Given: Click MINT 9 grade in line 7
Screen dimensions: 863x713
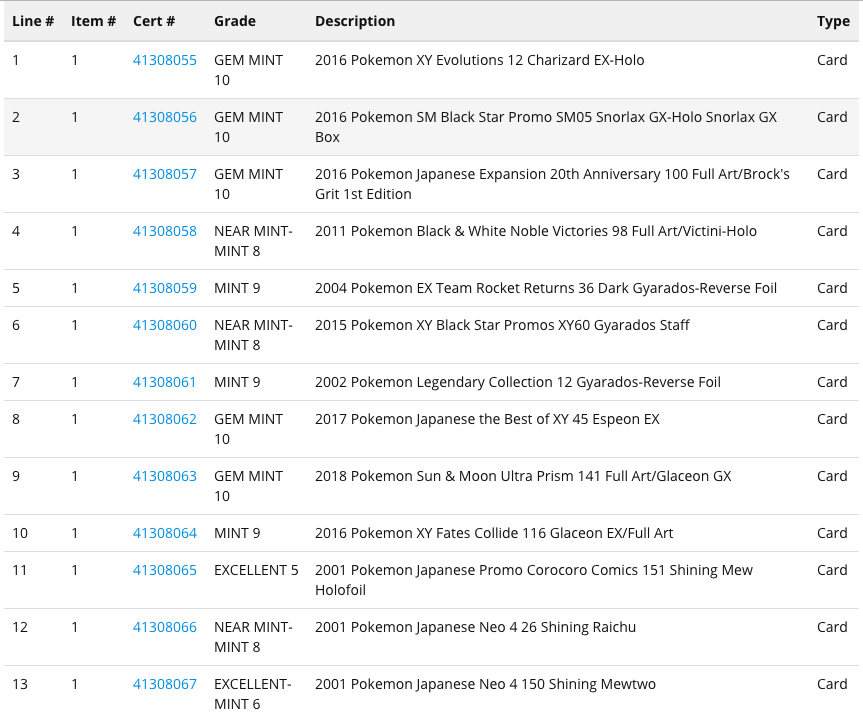Looking at the screenshot, I should pos(237,383).
